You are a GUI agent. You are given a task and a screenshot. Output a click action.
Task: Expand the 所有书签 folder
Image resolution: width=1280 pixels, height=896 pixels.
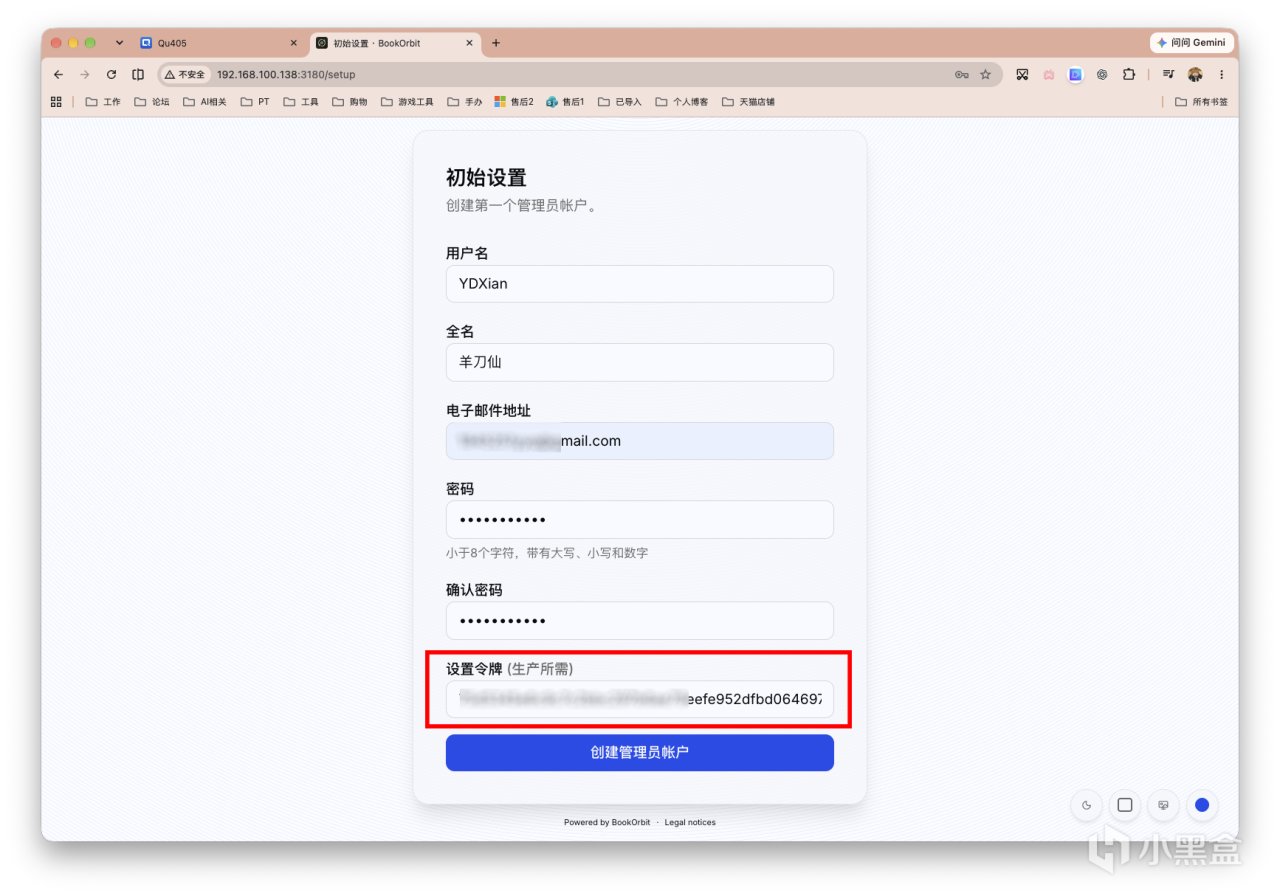pyautogui.click(x=1201, y=101)
